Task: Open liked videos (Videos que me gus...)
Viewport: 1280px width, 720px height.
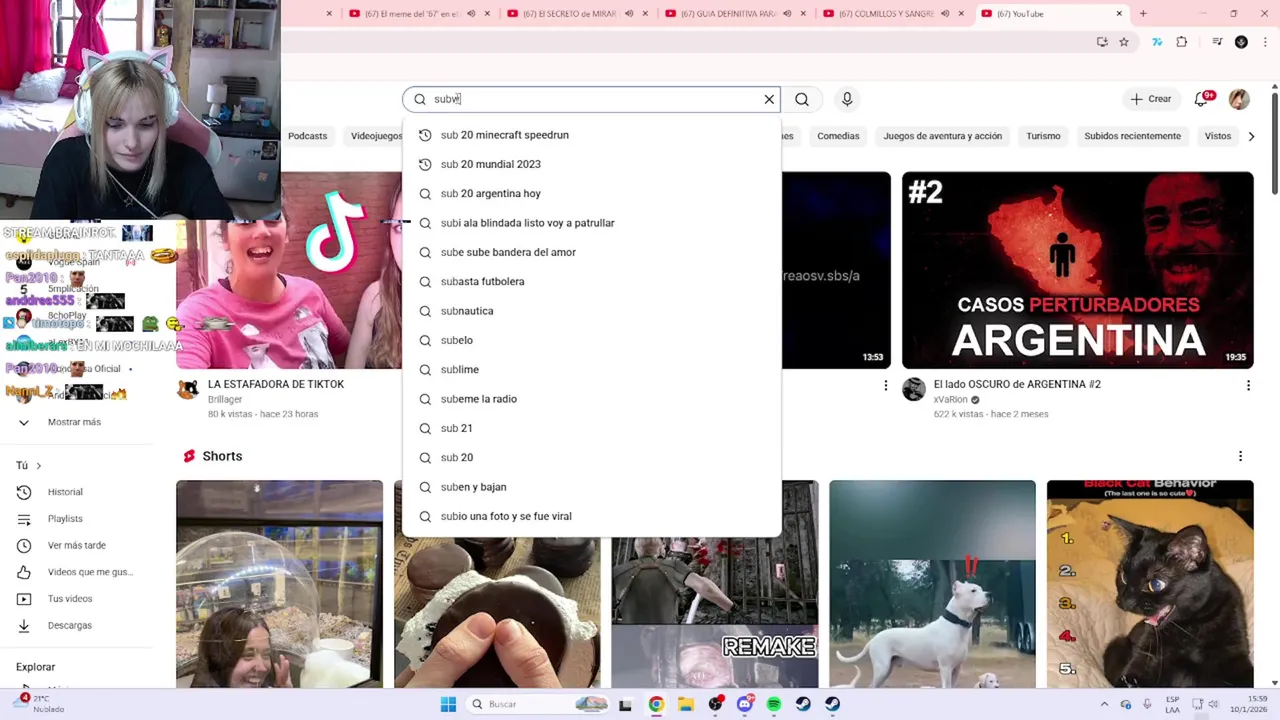Action: [90, 572]
